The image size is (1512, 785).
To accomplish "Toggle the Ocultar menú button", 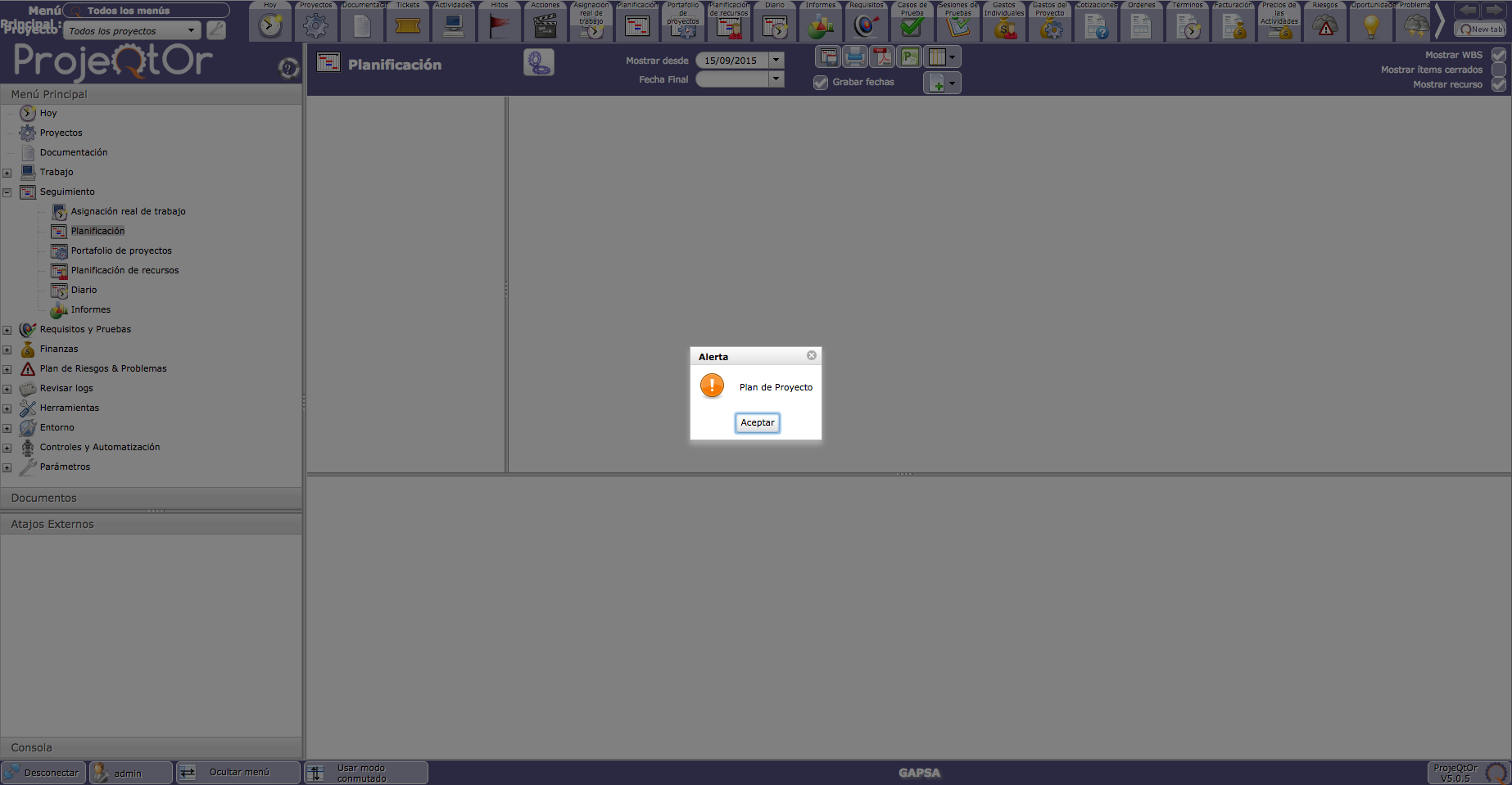I will pyautogui.click(x=238, y=773).
